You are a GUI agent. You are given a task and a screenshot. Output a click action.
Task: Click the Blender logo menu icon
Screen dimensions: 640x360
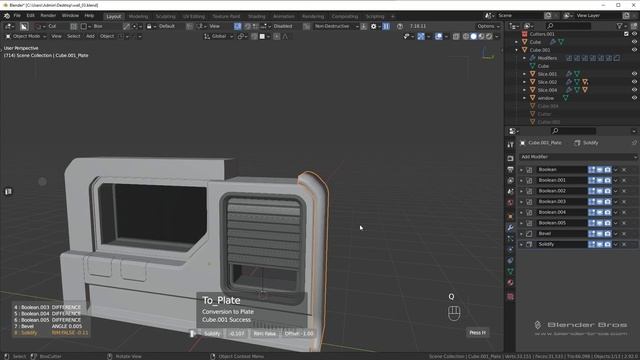click(x=7, y=16)
